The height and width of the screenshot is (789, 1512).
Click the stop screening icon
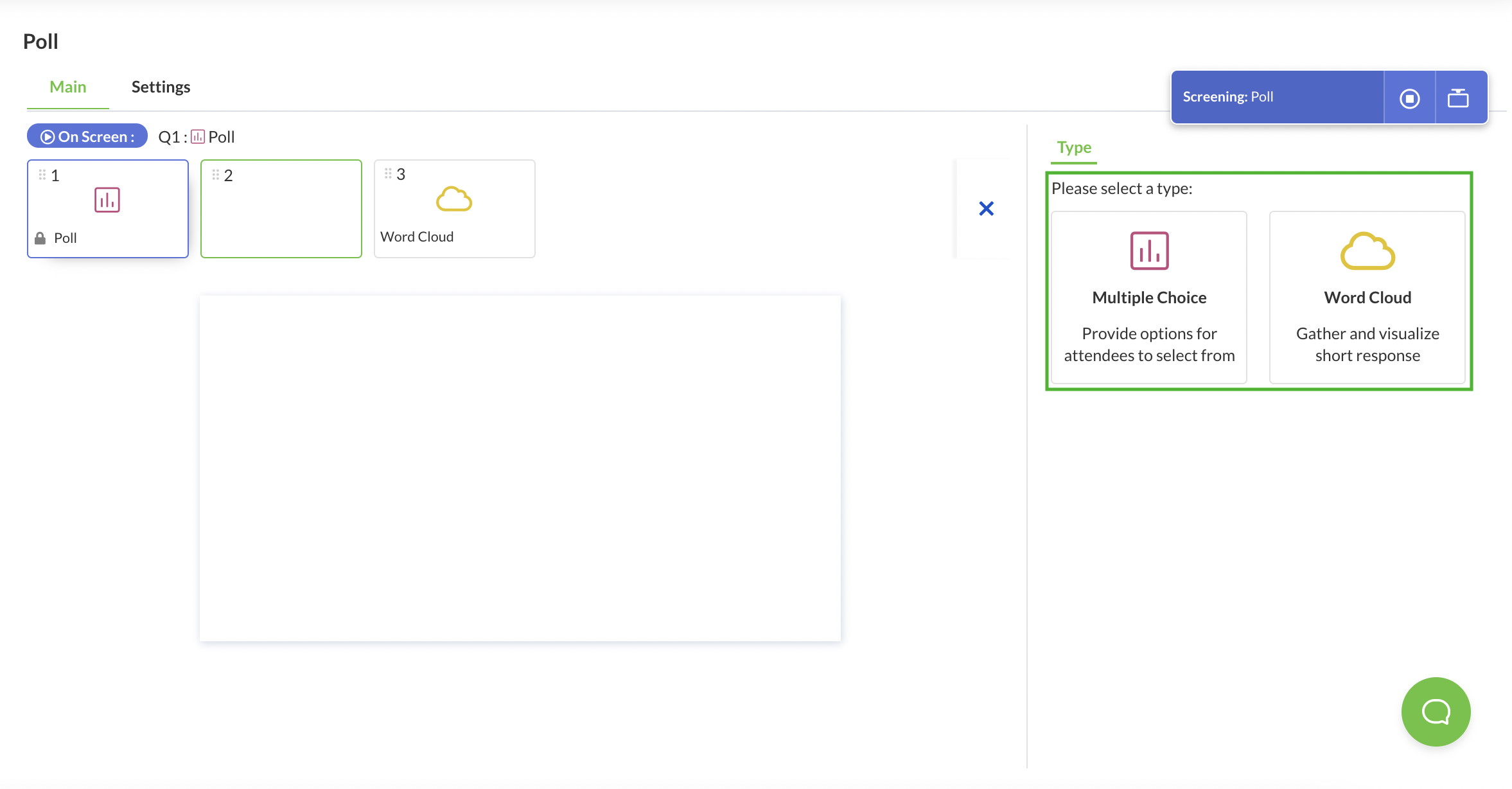tap(1409, 98)
